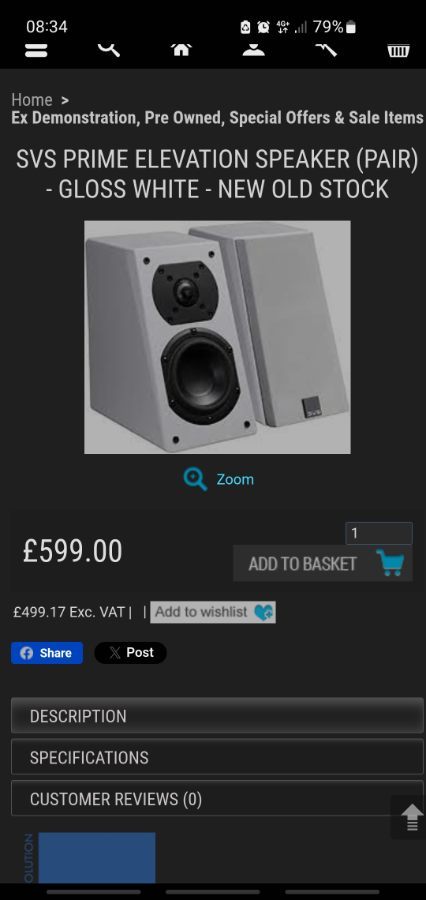Follow the Home breadcrumb link
The width and height of the screenshot is (426, 900).
point(32,100)
